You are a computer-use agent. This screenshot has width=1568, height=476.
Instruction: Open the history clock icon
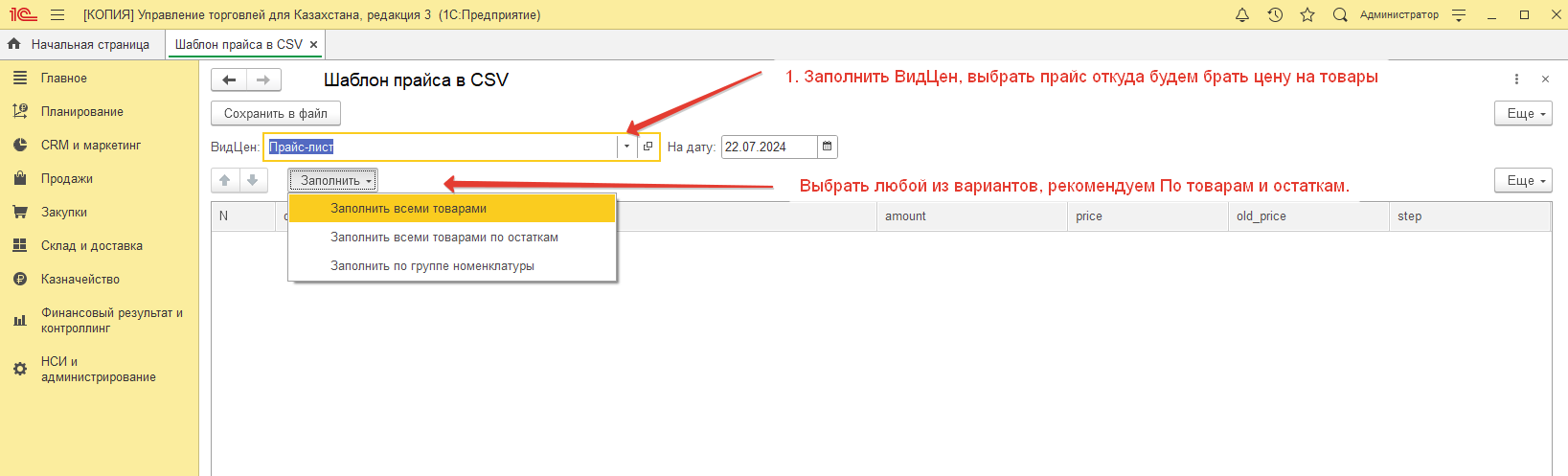click(1275, 14)
